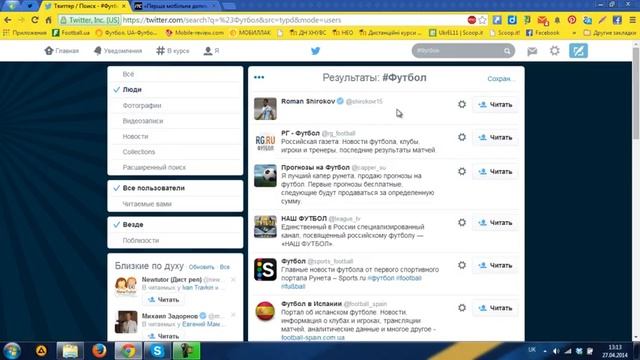Open the Chrome menu

tap(632, 20)
